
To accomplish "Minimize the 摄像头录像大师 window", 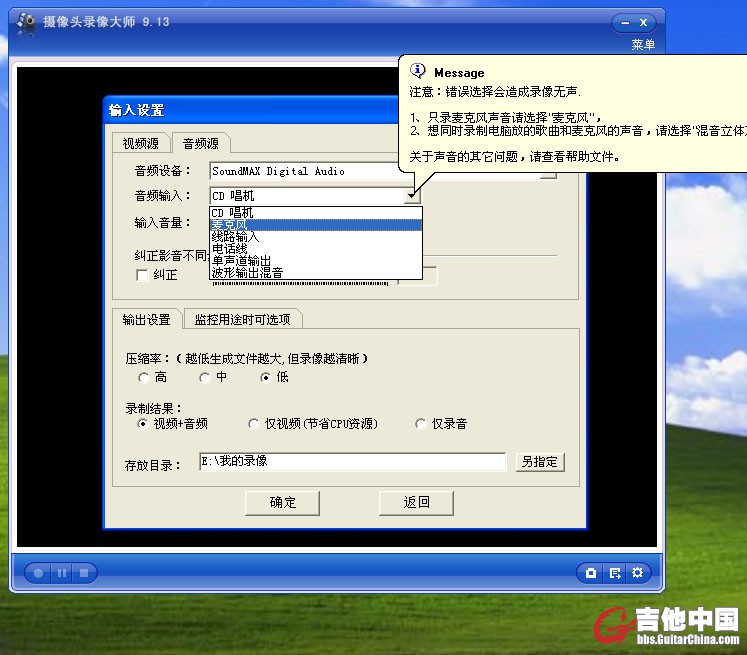I will (x=626, y=22).
